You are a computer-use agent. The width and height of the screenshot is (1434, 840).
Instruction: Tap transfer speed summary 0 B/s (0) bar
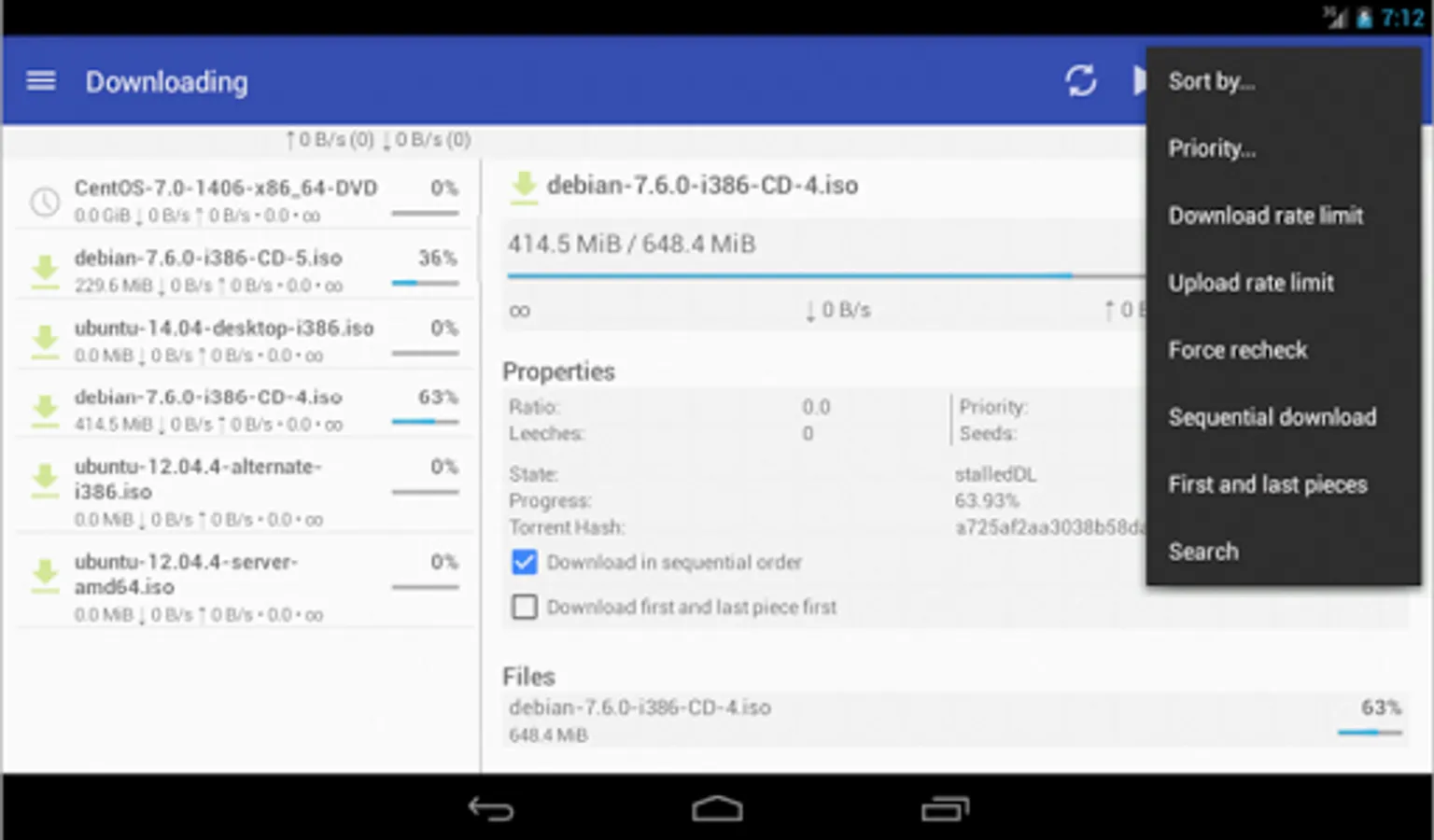[x=378, y=140]
